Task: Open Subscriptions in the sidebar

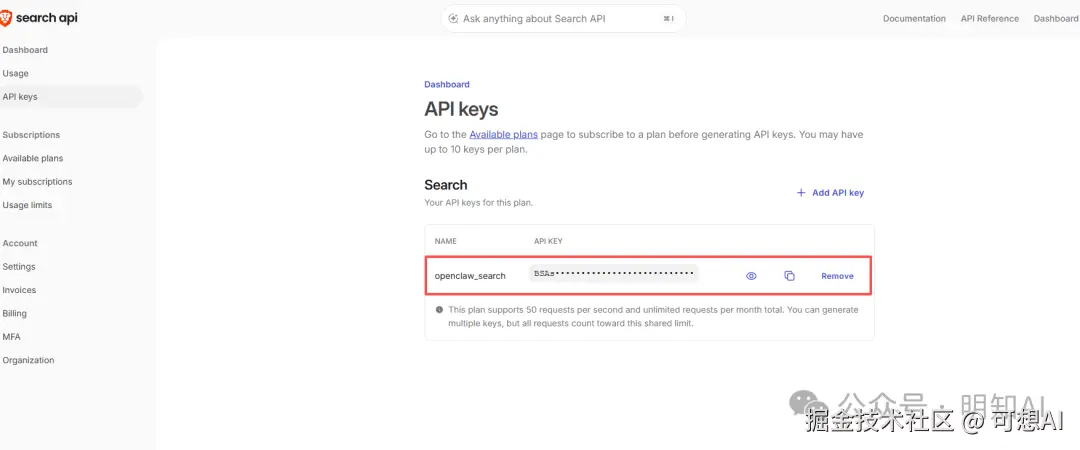Action: [31, 135]
